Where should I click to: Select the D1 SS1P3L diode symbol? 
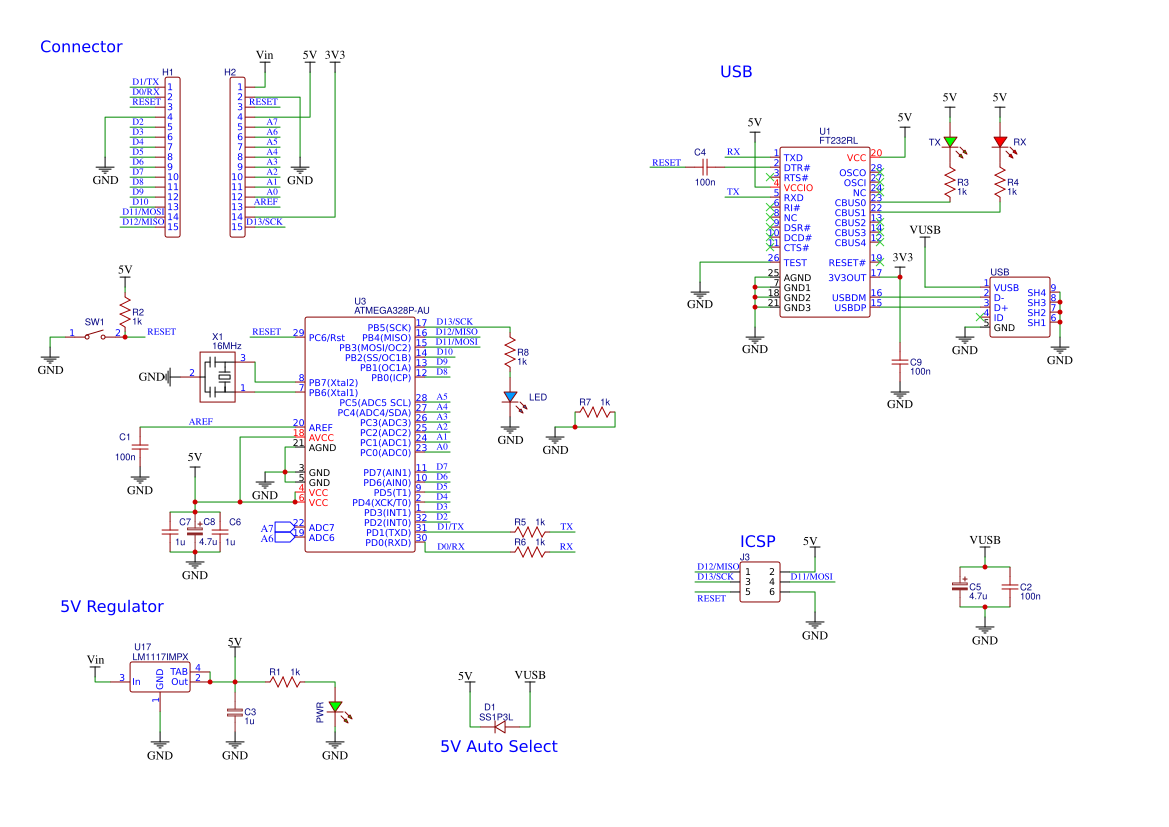pyautogui.click(x=500, y=726)
